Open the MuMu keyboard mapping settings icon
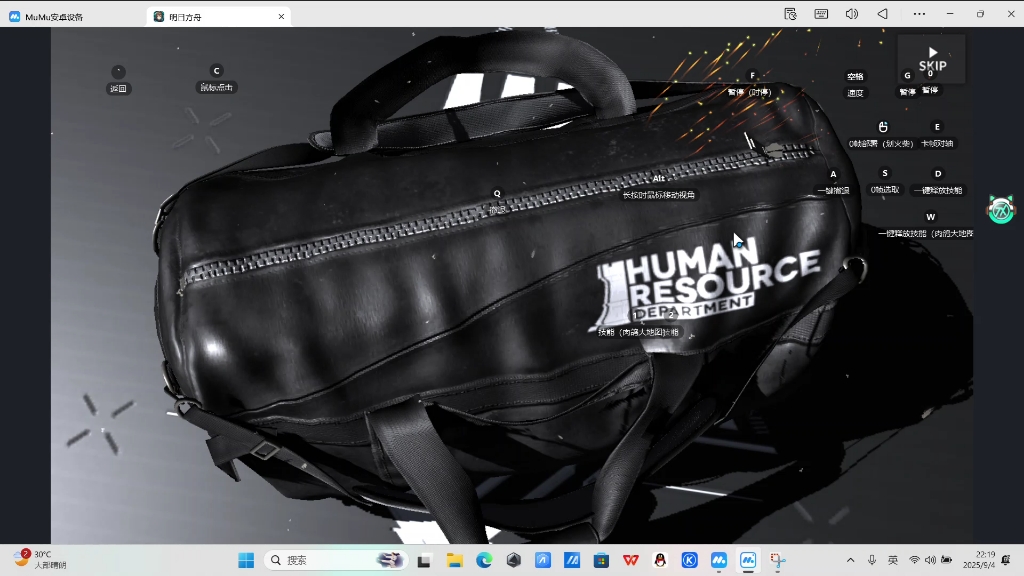Screen dimensions: 1024x576 pyautogui.click(x=821, y=14)
